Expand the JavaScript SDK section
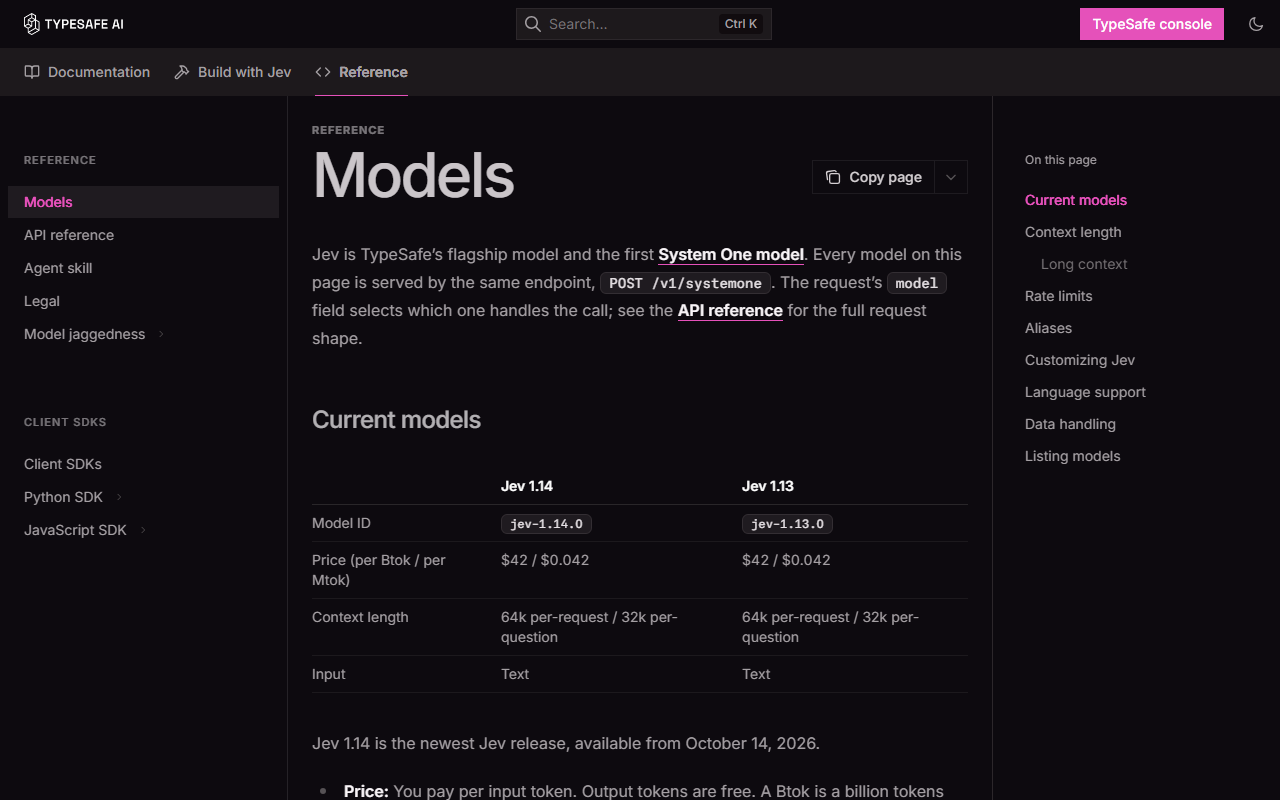This screenshot has height=800, width=1280. (144, 530)
